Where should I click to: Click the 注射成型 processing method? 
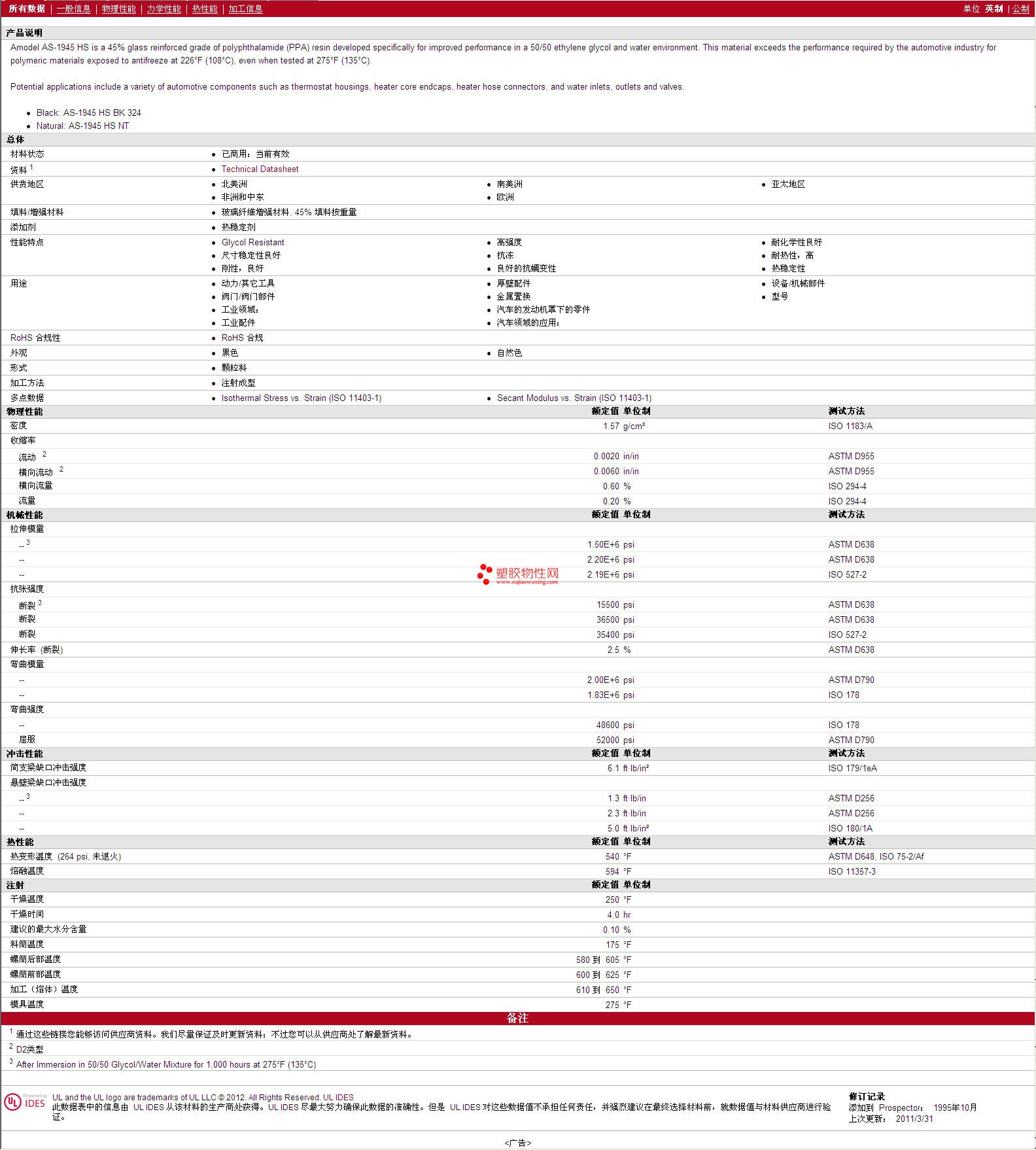click(x=238, y=383)
